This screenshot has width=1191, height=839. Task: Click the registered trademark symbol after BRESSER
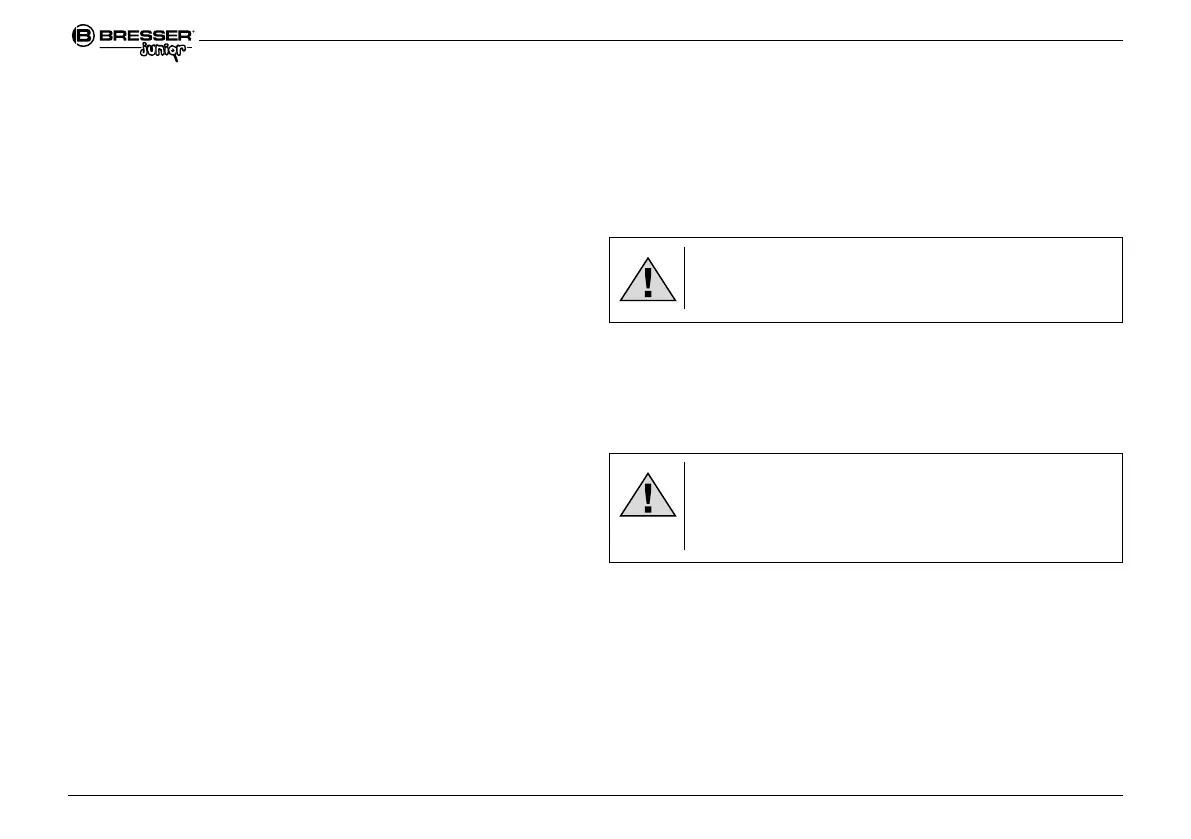coord(192,31)
